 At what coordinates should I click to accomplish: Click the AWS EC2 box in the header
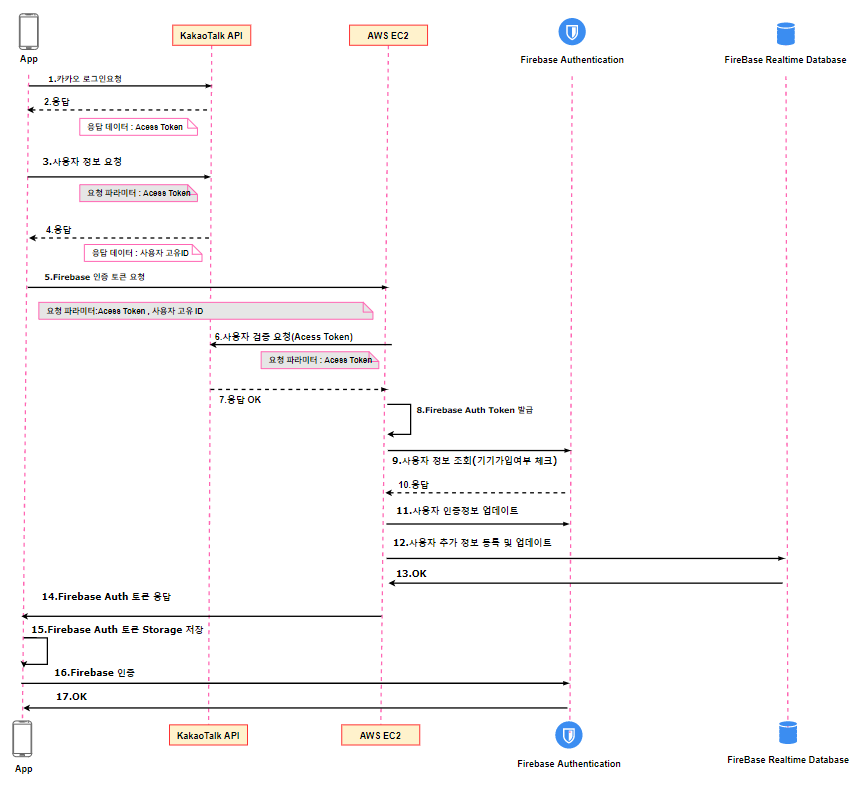click(x=388, y=35)
